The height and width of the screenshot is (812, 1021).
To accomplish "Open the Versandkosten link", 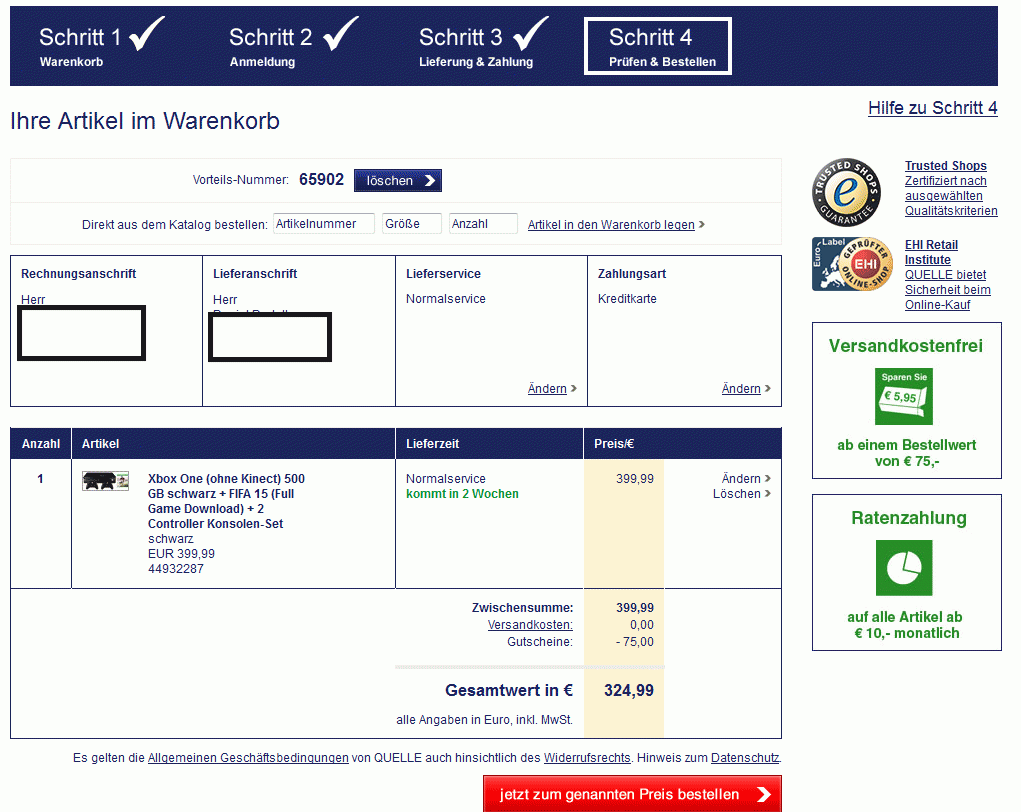I will (x=530, y=624).
